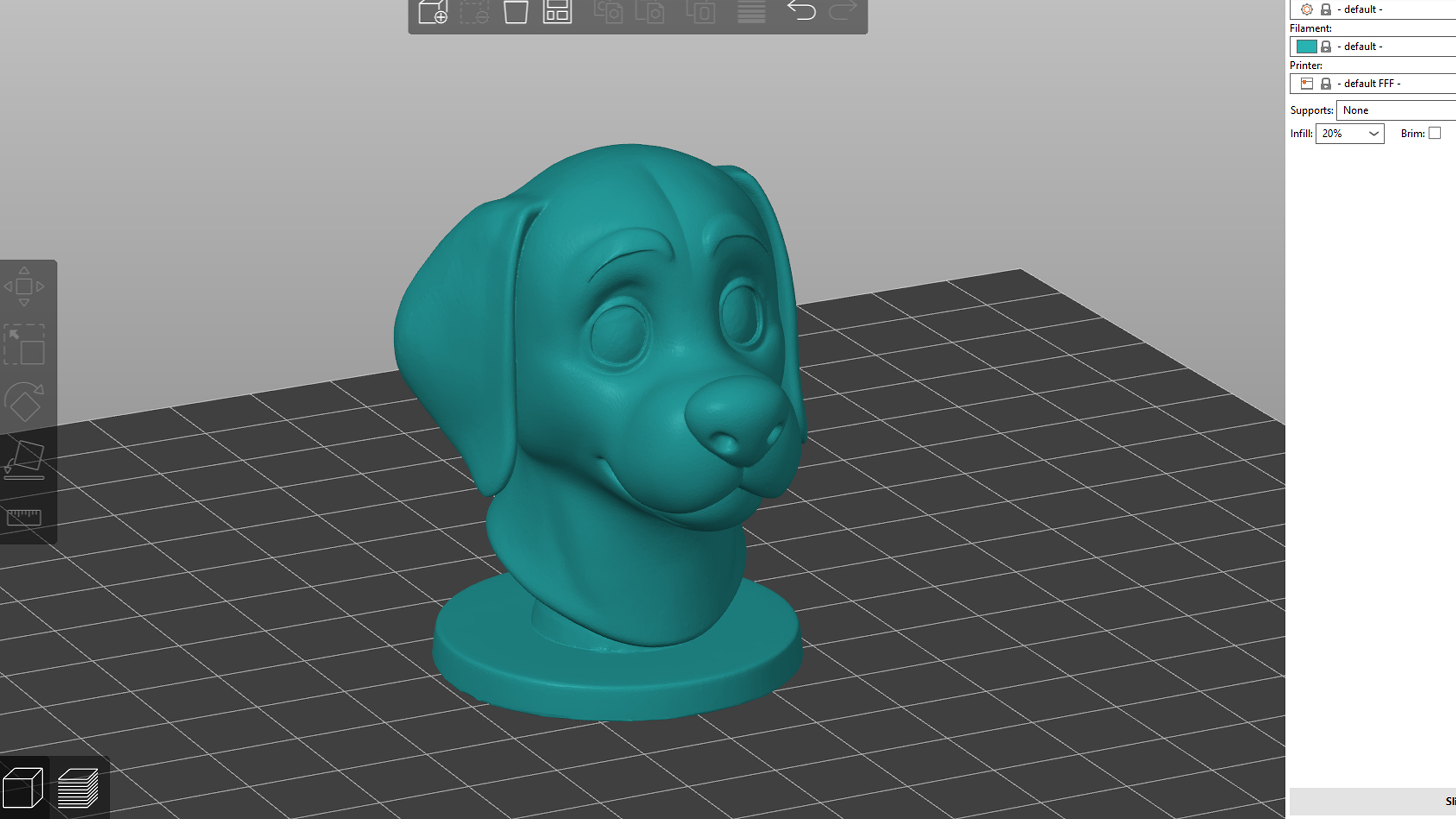
Task: Switch to the sliced layers preview
Action: click(78, 788)
